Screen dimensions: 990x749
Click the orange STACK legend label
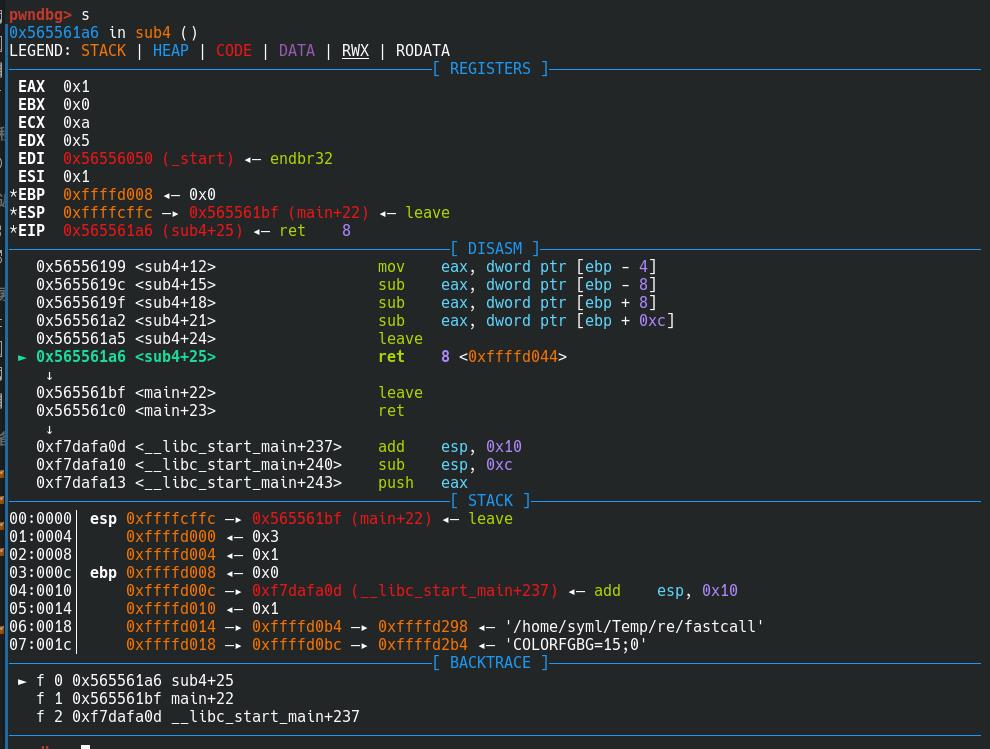tap(104, 51)
